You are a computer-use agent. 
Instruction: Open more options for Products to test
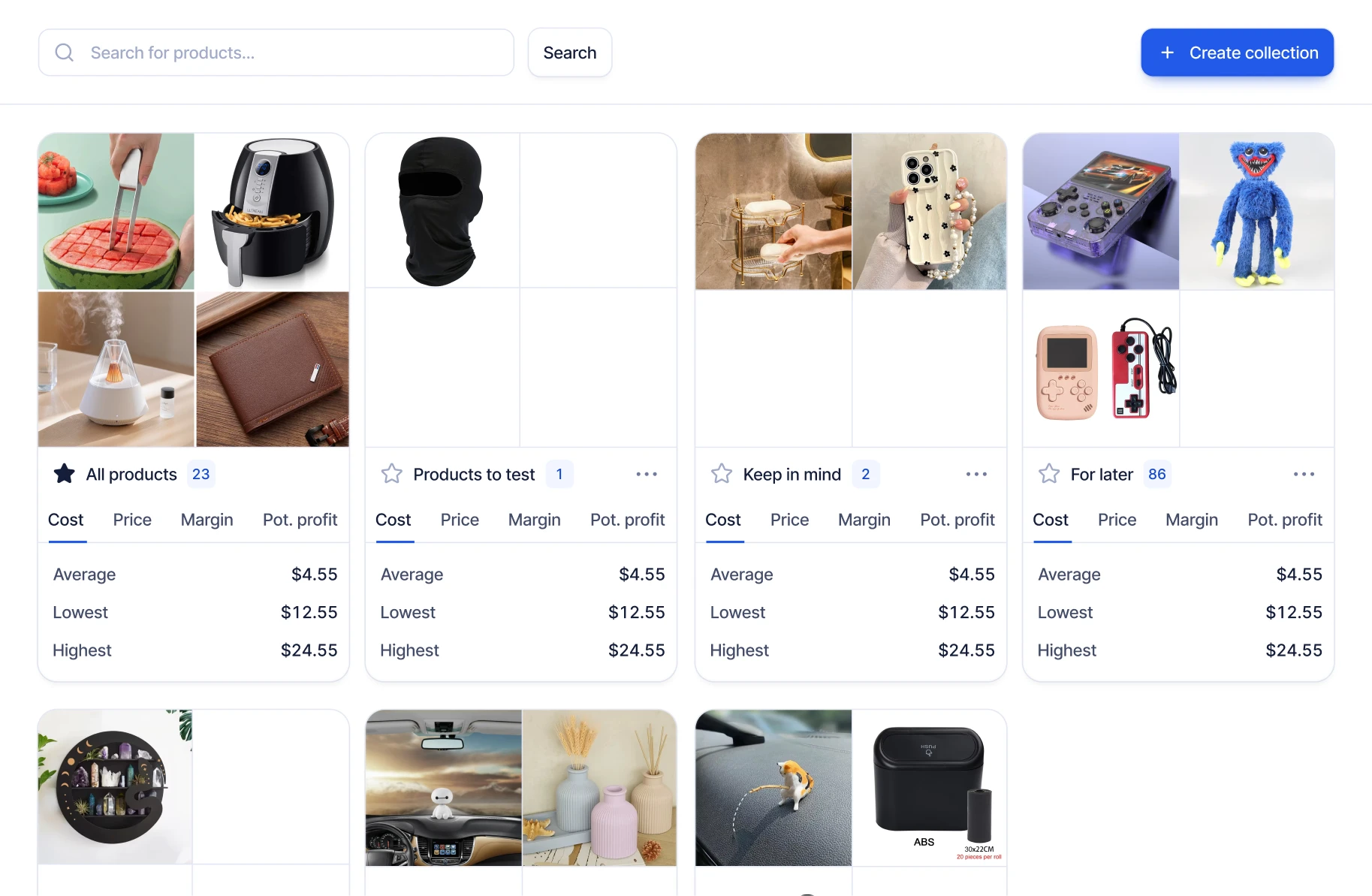pos(647,474)
